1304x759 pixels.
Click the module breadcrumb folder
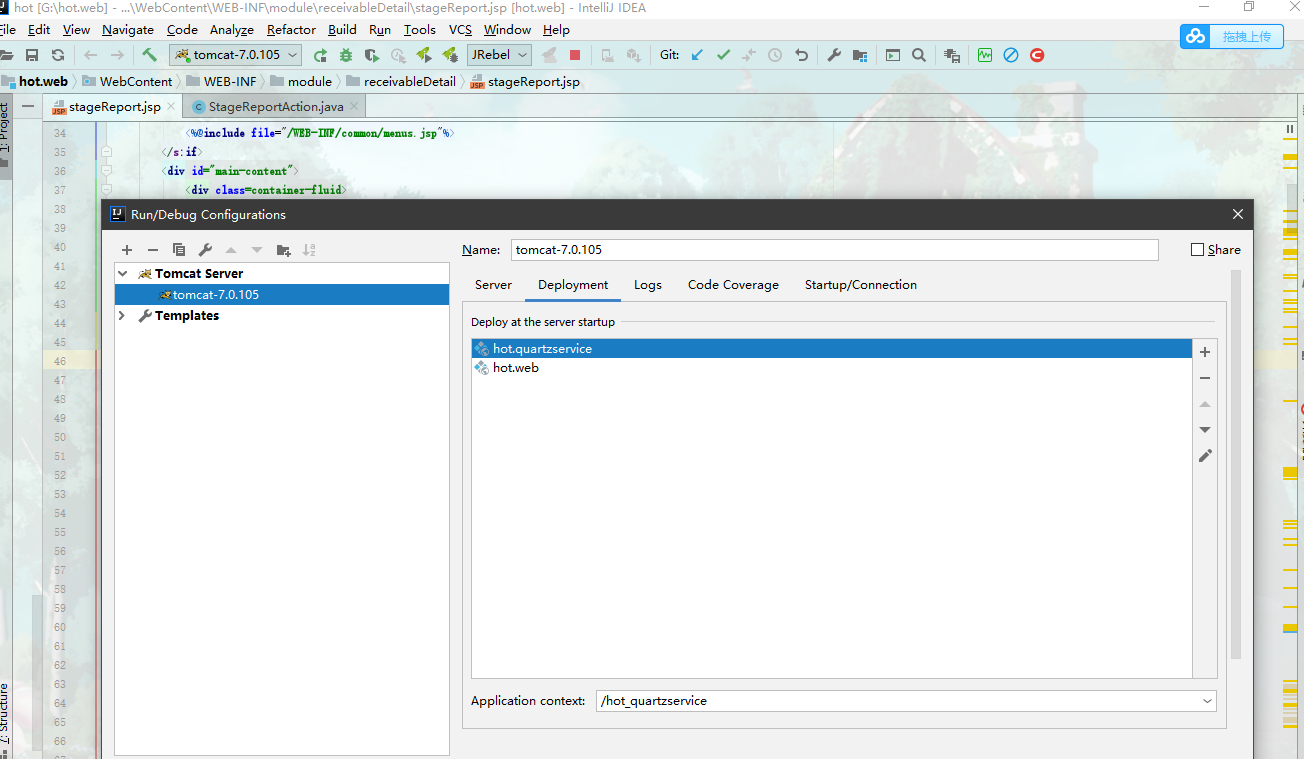click(x=301, y=82)
